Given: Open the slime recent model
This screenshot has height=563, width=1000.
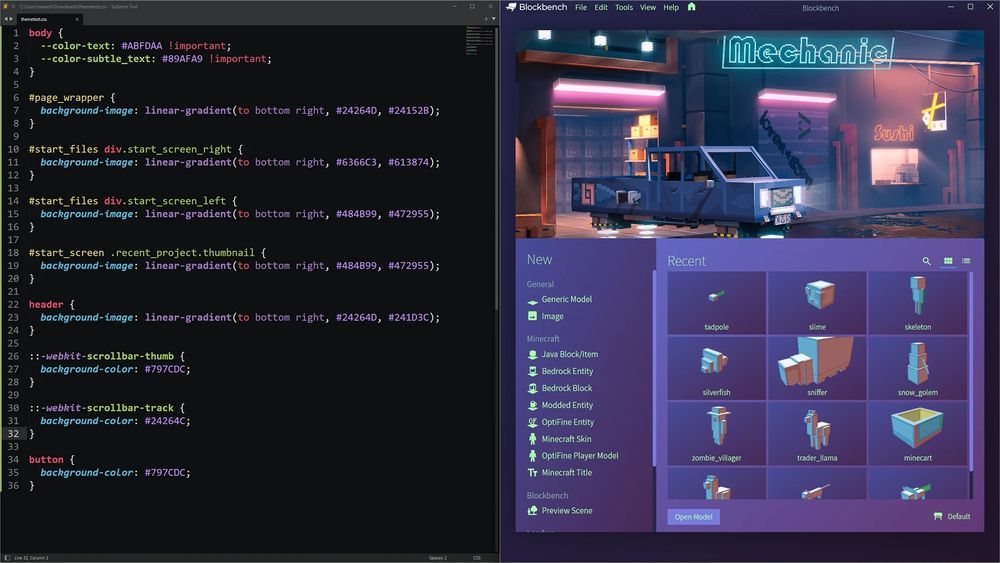Looking at the screenshot, I should (817, 303).
